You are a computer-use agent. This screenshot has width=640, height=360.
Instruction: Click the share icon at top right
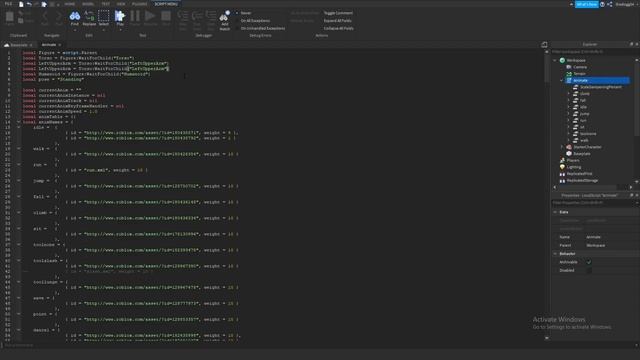click(610, 4)
